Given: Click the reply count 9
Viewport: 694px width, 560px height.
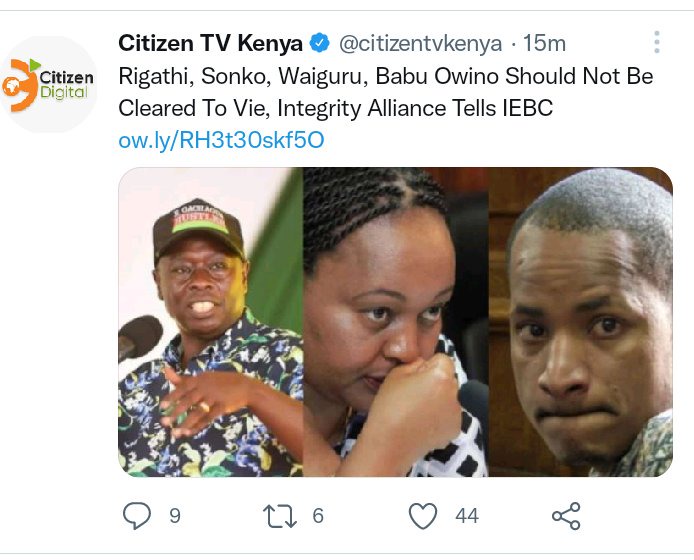Looking at the screenshot, I should [x=175, y=516].
